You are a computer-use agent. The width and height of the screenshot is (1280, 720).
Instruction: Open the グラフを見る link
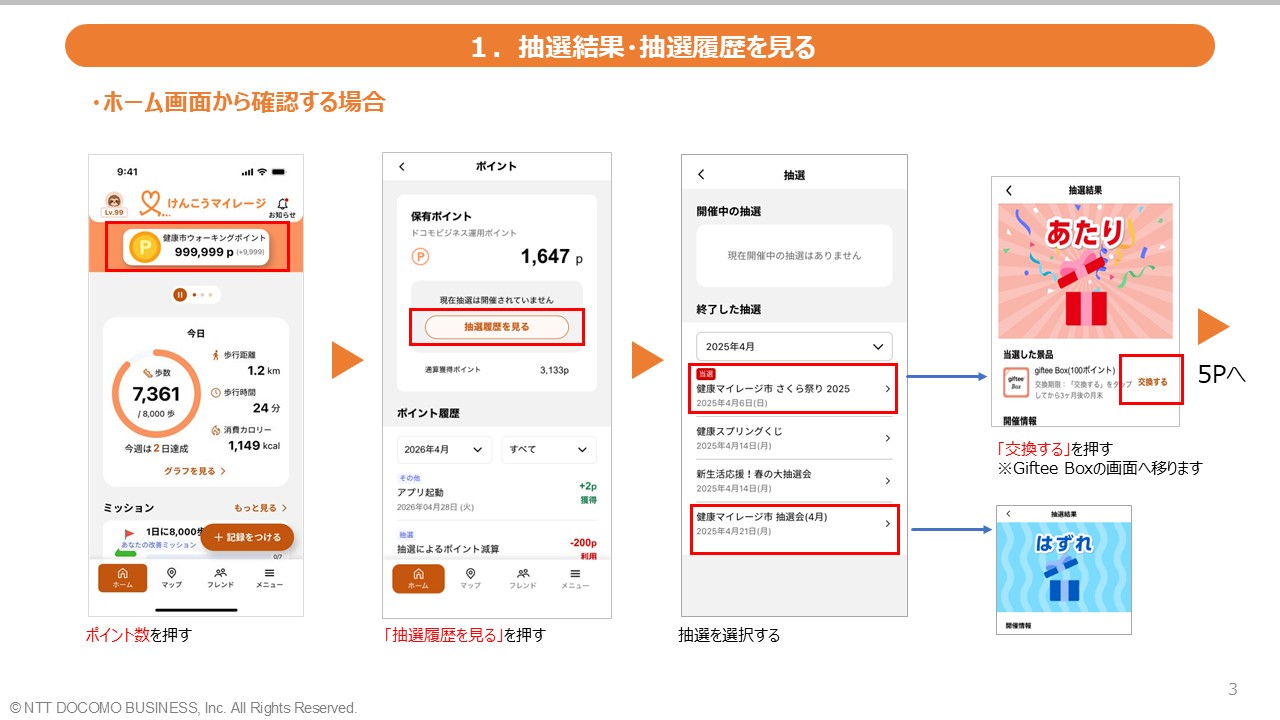pyautogui.click(x=195, y=471)
